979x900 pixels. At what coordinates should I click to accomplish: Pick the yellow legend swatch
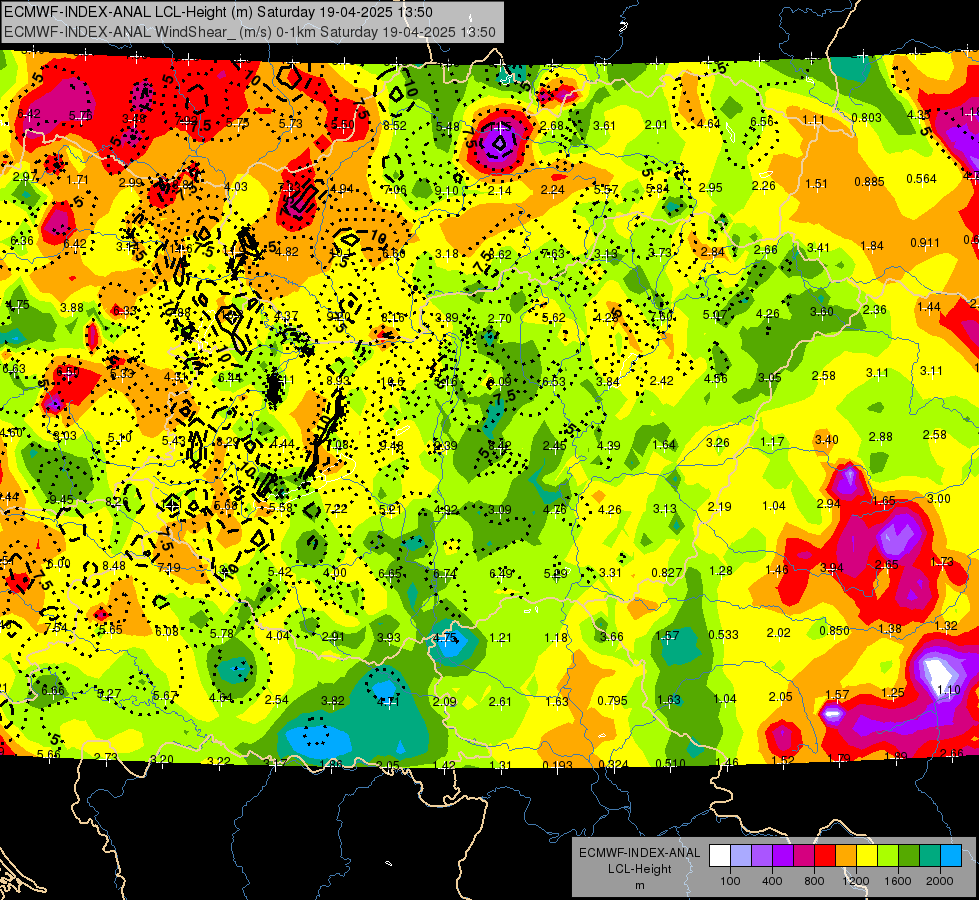tap(867, 856)
